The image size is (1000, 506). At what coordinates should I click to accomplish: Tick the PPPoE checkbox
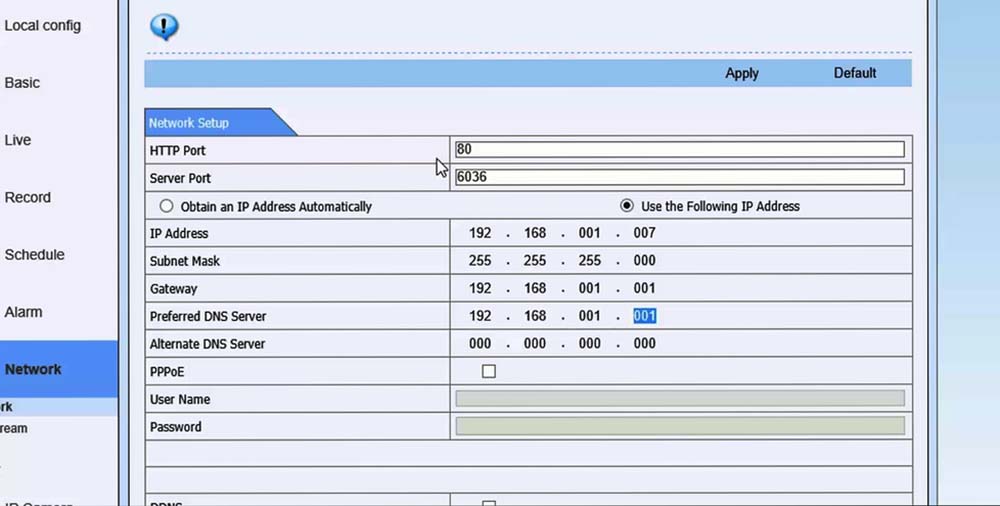[489, 371]
